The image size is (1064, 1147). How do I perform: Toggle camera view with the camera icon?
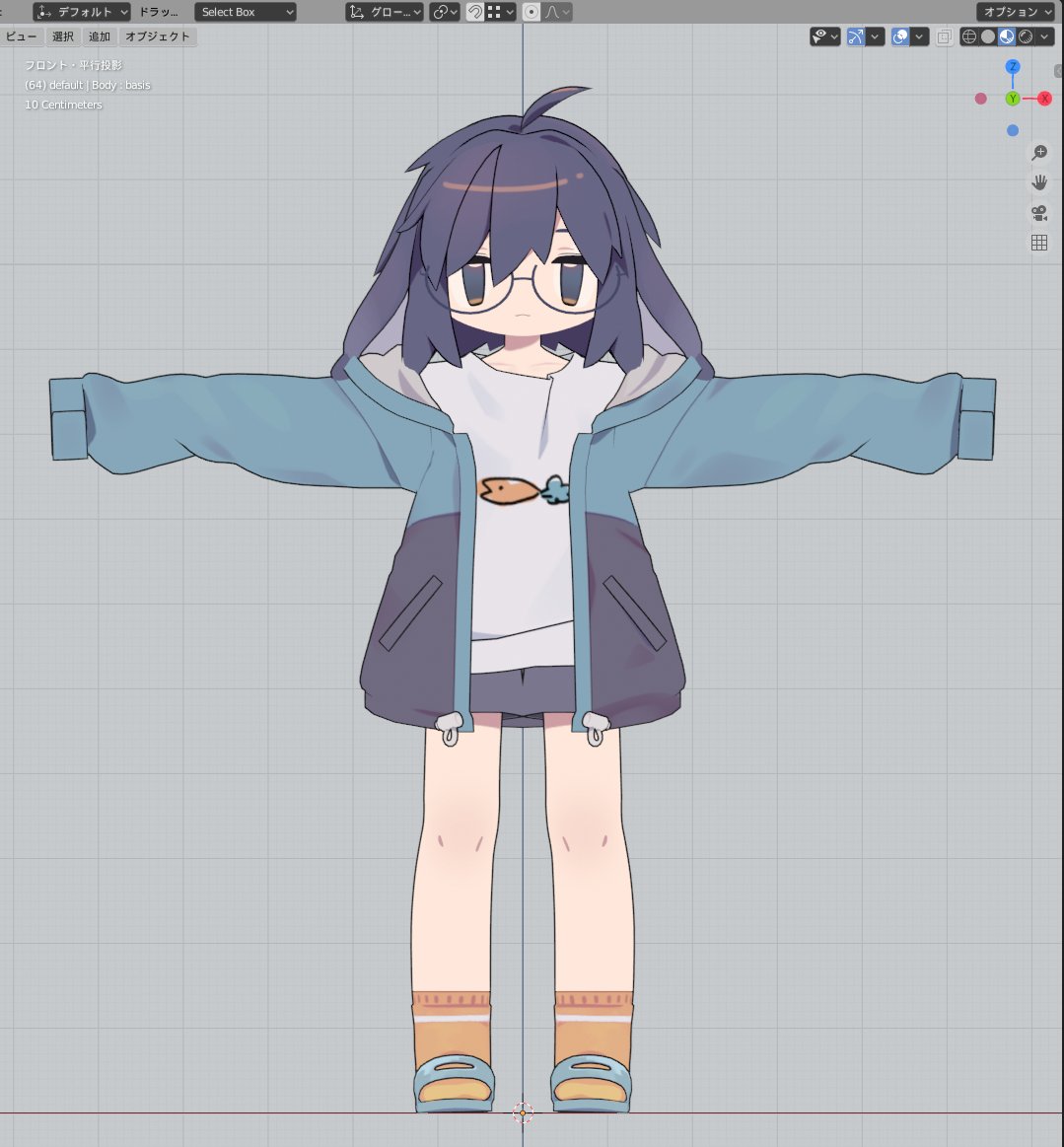(1039, 213)
